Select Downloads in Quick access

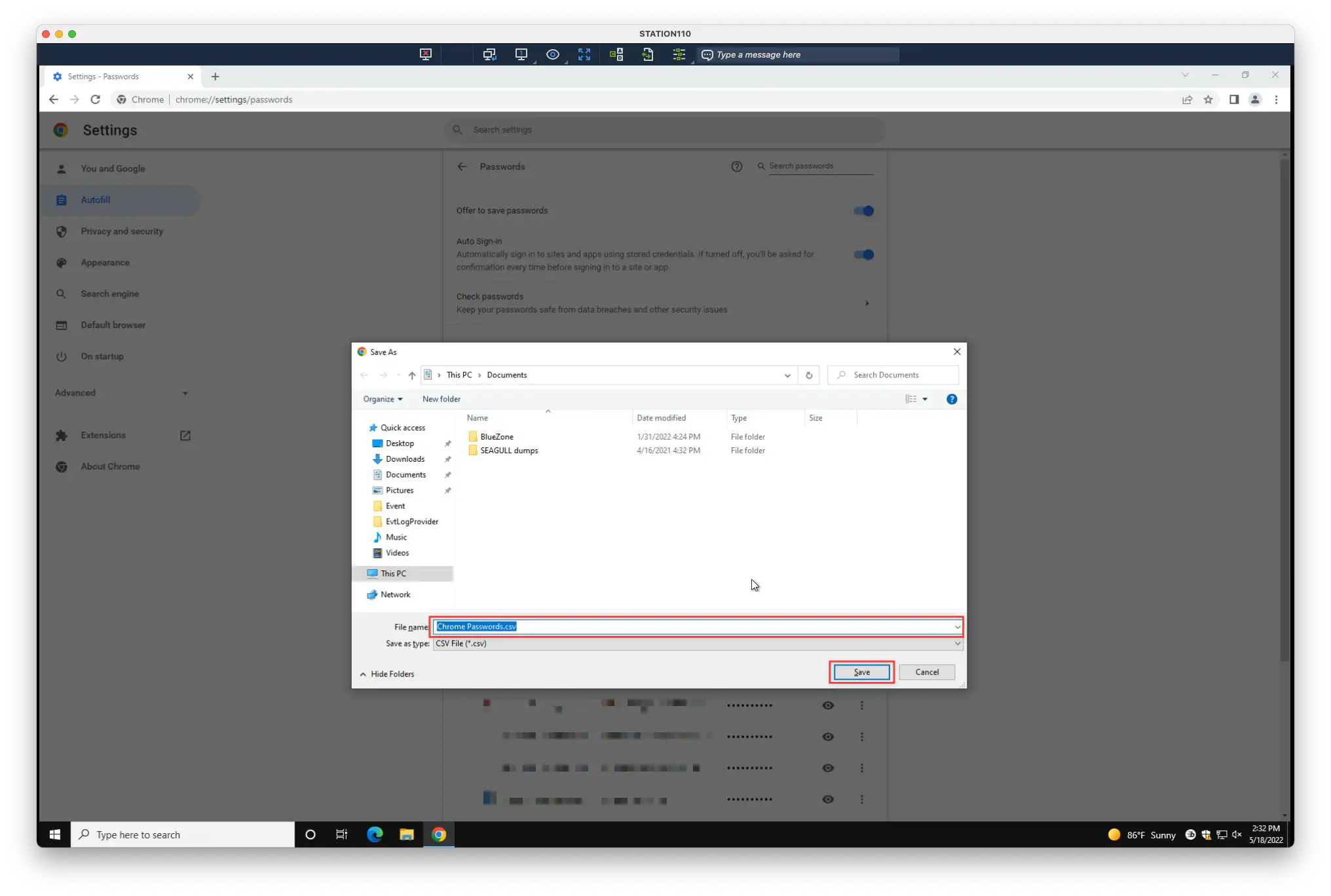click(x=405, y=459)
